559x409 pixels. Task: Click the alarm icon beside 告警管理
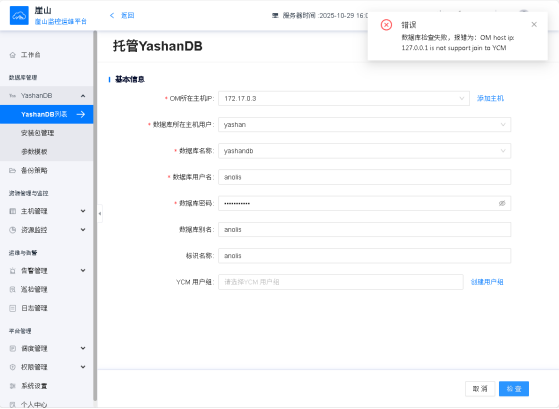pos(12,271)
